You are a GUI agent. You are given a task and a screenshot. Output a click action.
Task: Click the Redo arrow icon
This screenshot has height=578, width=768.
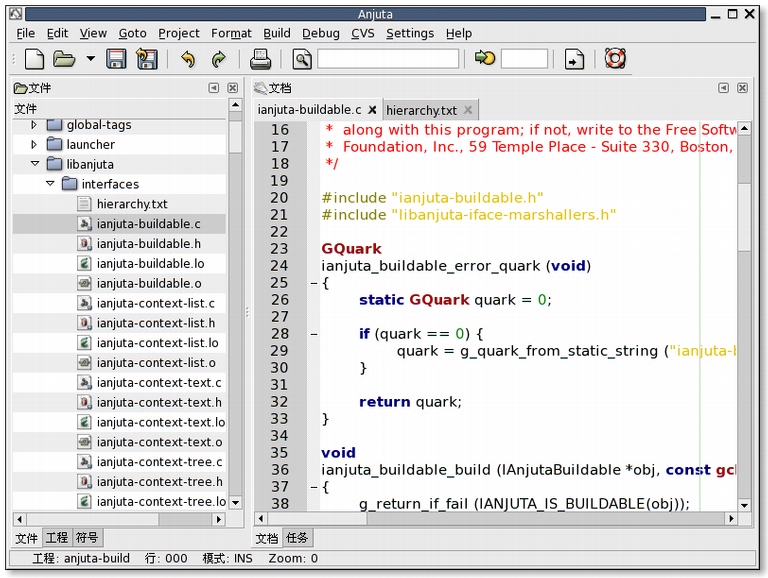(218, 59)
